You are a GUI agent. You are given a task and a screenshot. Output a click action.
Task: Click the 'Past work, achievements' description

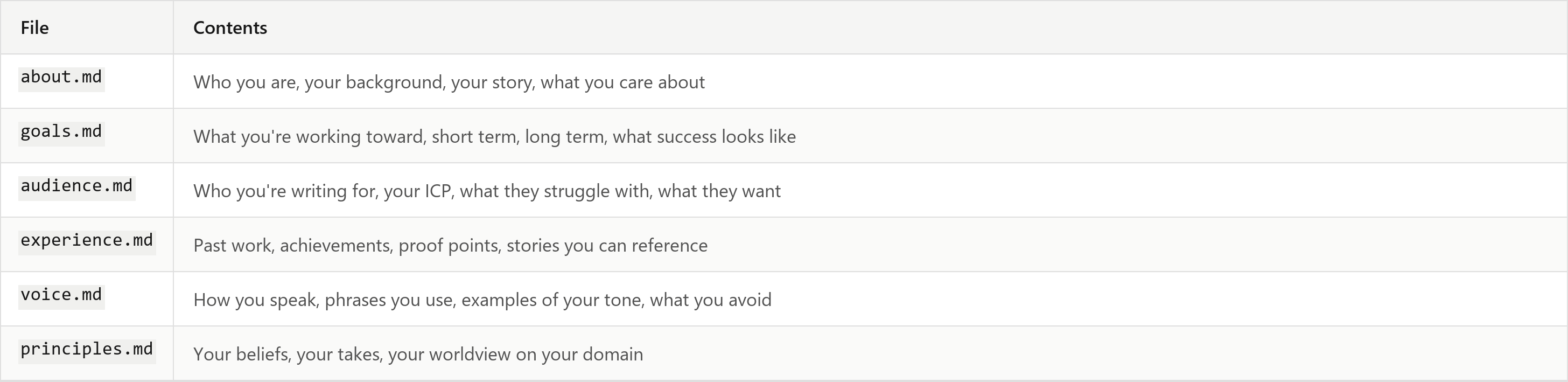pos(451,246)
